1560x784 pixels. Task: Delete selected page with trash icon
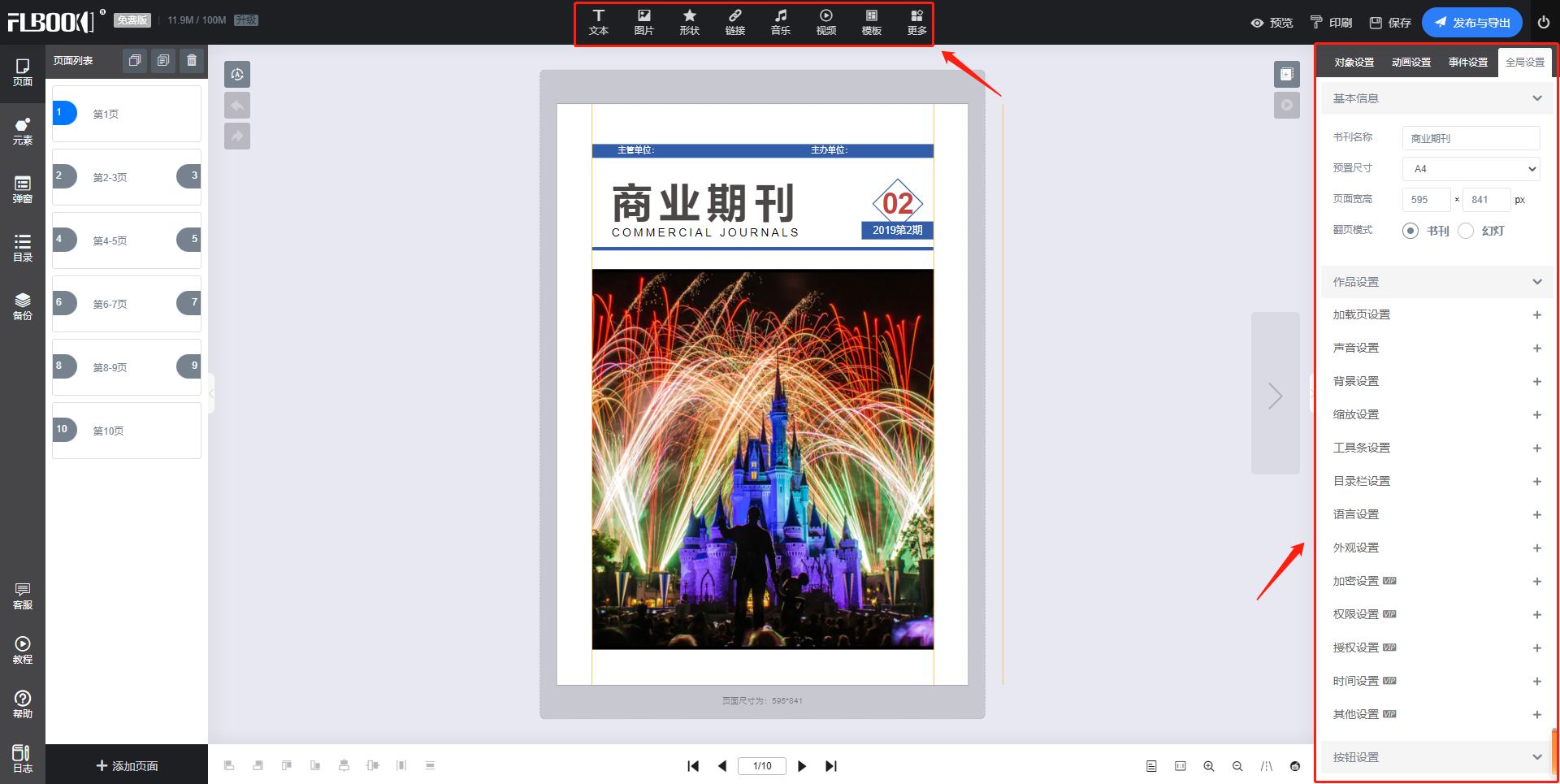[192, 60]
